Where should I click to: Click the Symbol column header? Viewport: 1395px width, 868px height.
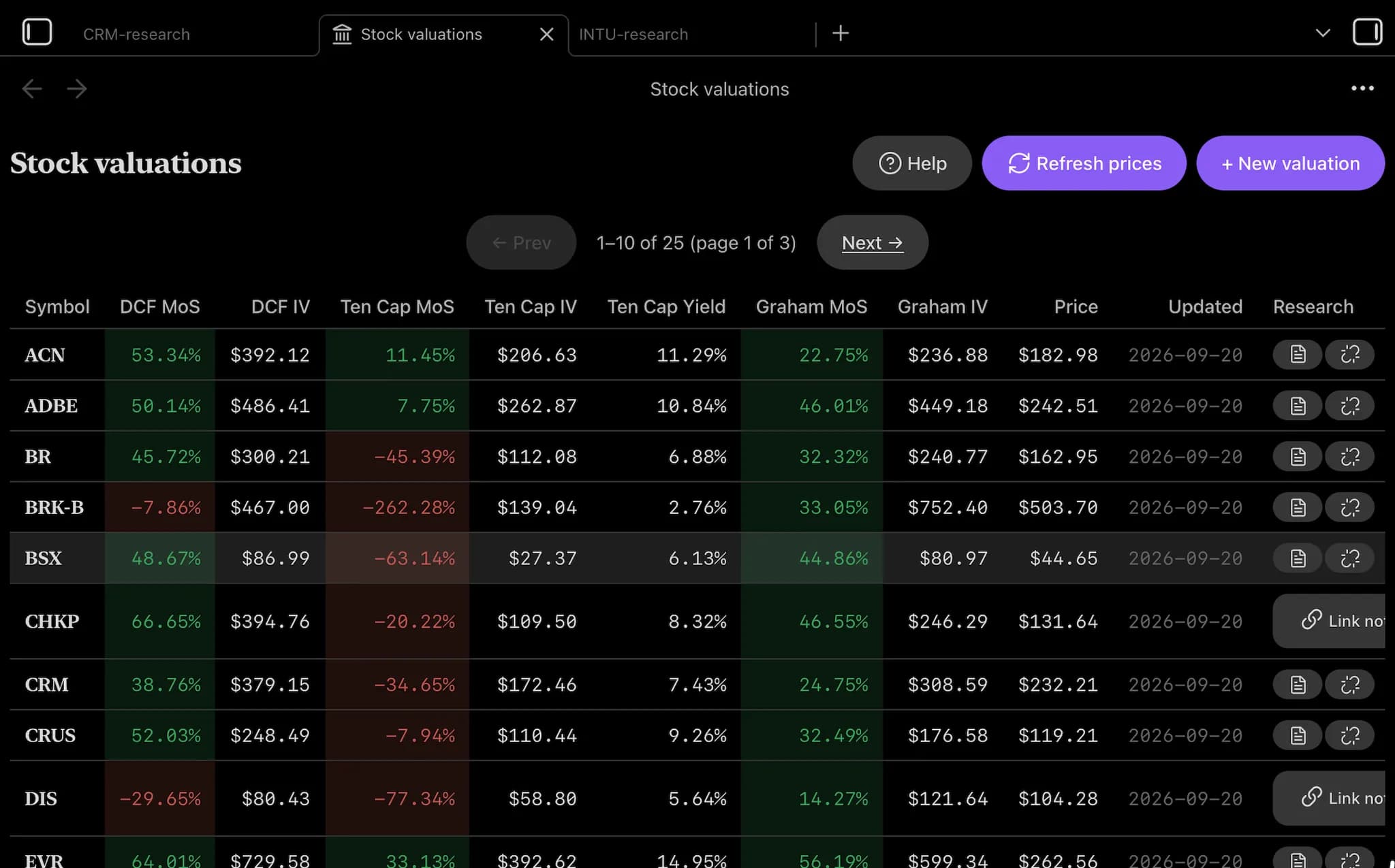pyautogui.click(x=57, y=306)
